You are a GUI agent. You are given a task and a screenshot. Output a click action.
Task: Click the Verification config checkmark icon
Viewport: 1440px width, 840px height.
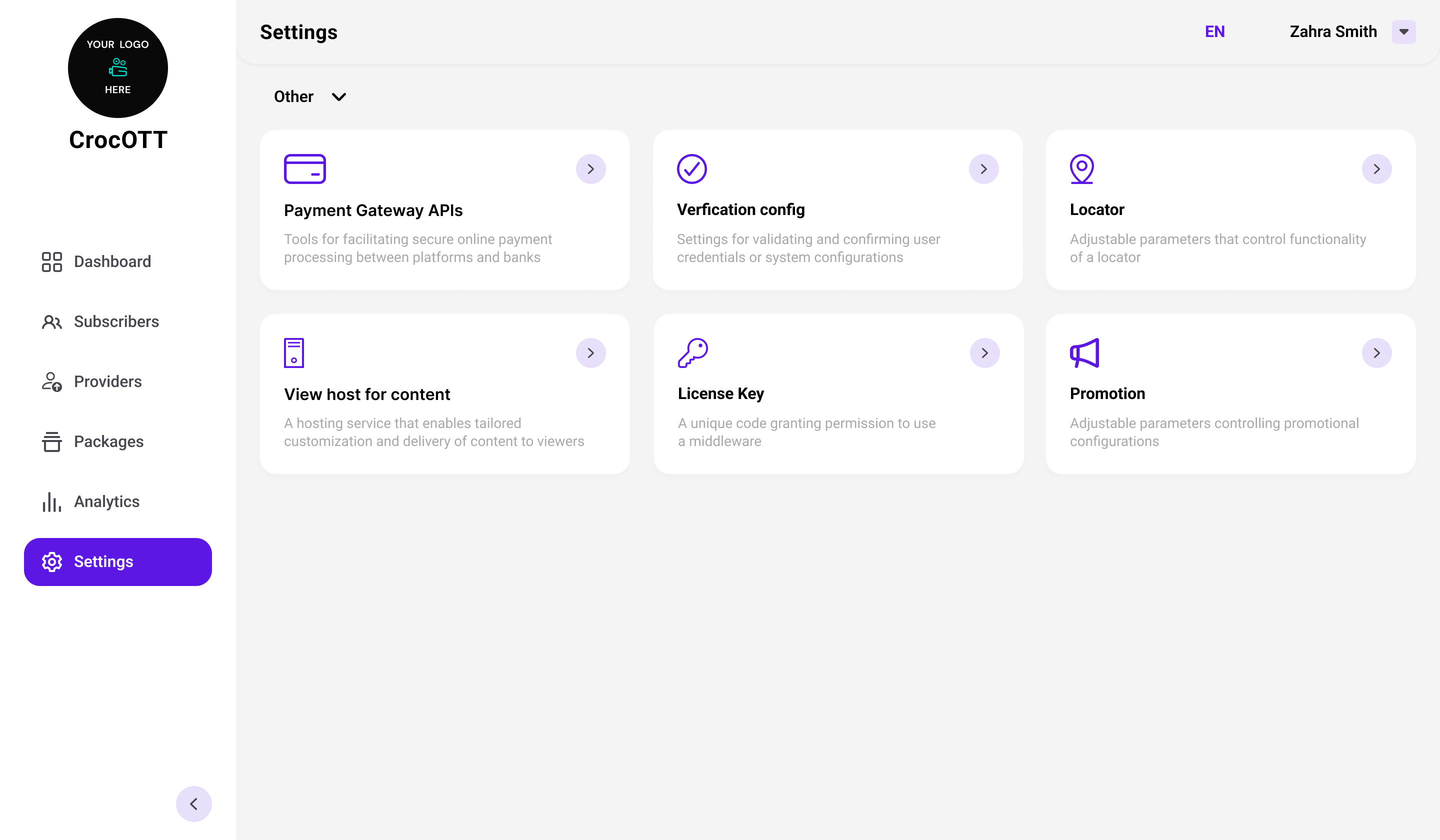click(691, 168)
